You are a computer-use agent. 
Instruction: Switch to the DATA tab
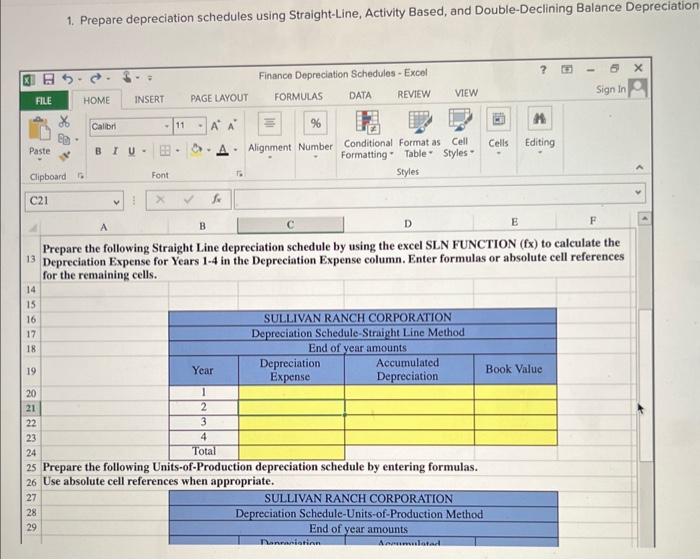coord(360,95)
